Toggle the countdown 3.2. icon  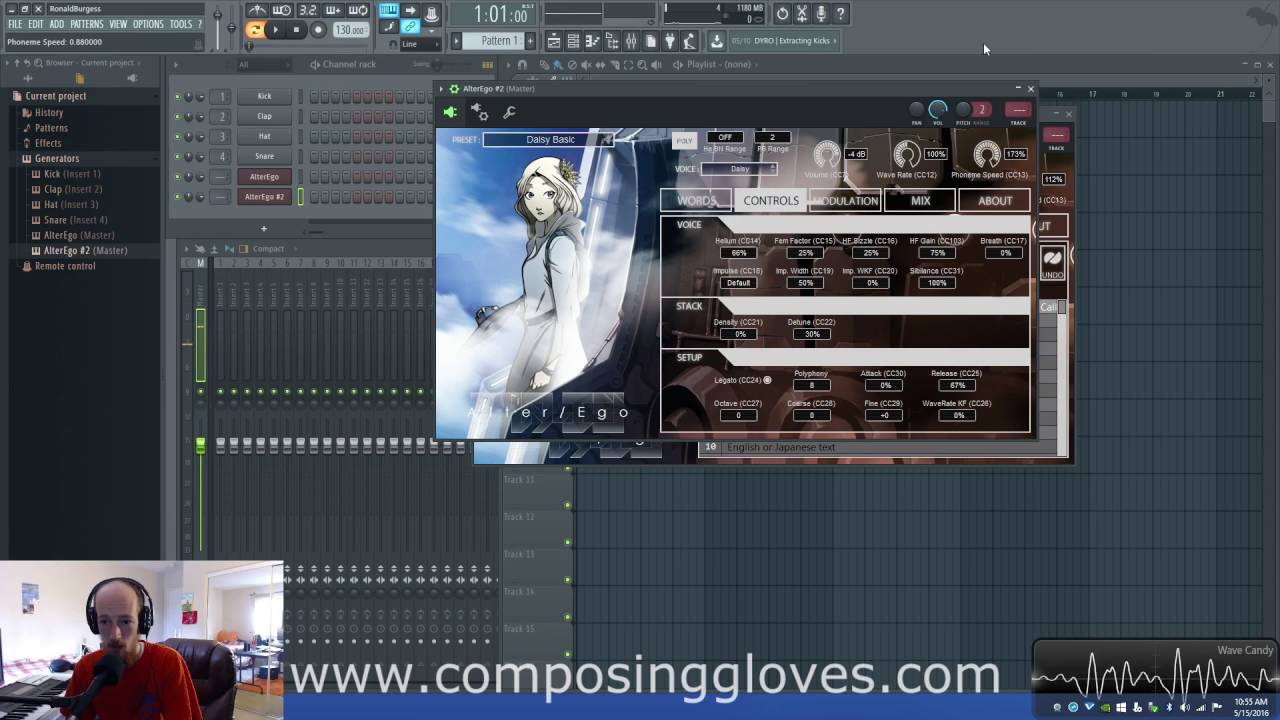click(x=308, y=11)
